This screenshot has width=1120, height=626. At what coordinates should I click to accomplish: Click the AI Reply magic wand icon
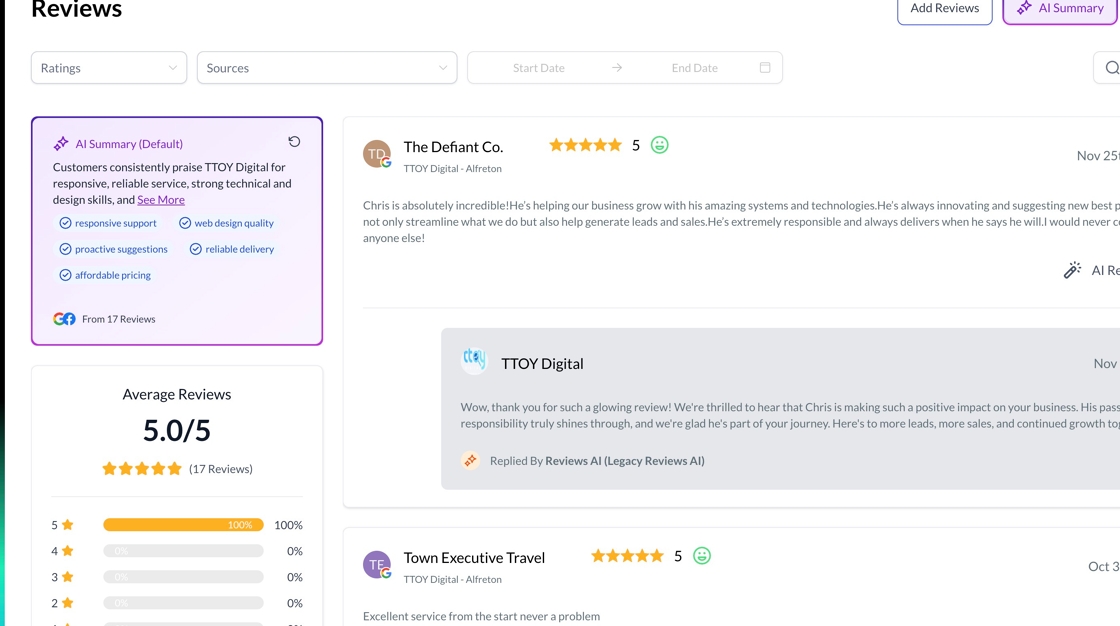(x=1072, y=269)
